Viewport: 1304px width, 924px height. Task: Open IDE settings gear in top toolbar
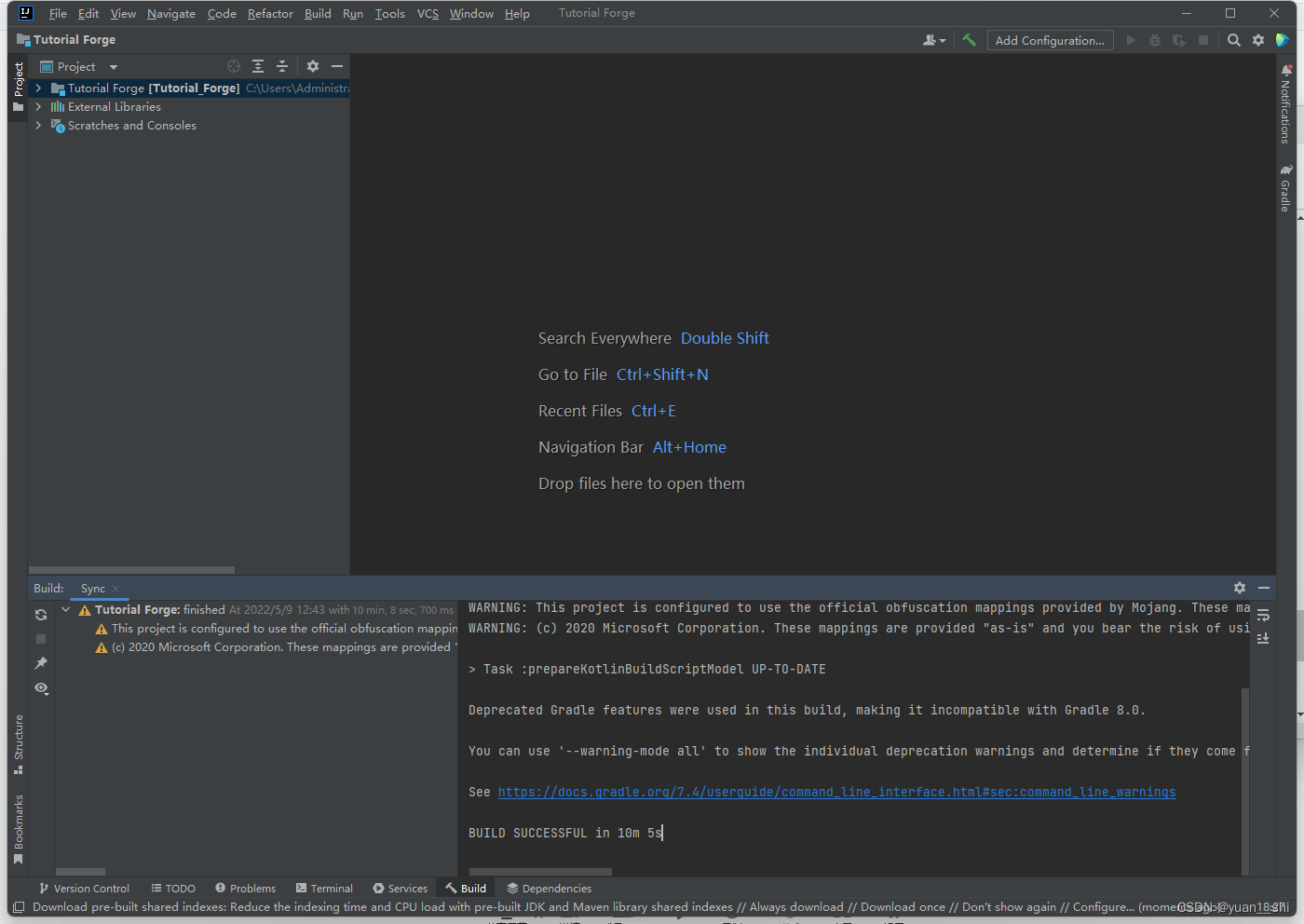(1258, 40)
